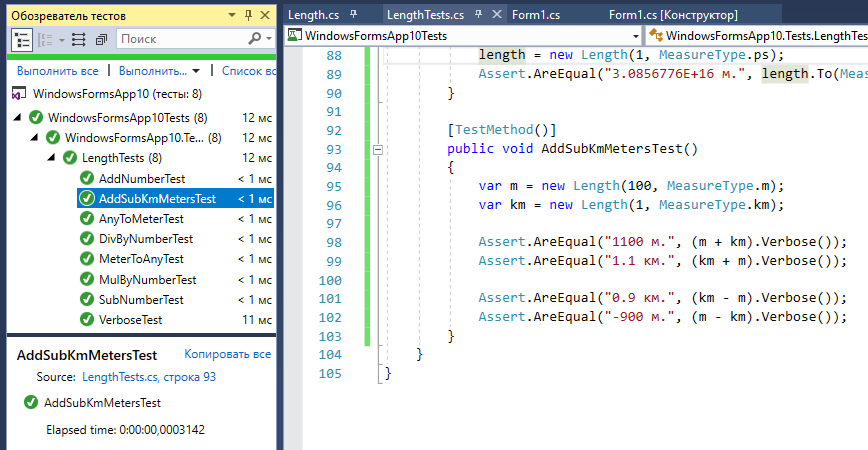Click the collapse-all windows icon in Test Explorer

pos(101,39)
